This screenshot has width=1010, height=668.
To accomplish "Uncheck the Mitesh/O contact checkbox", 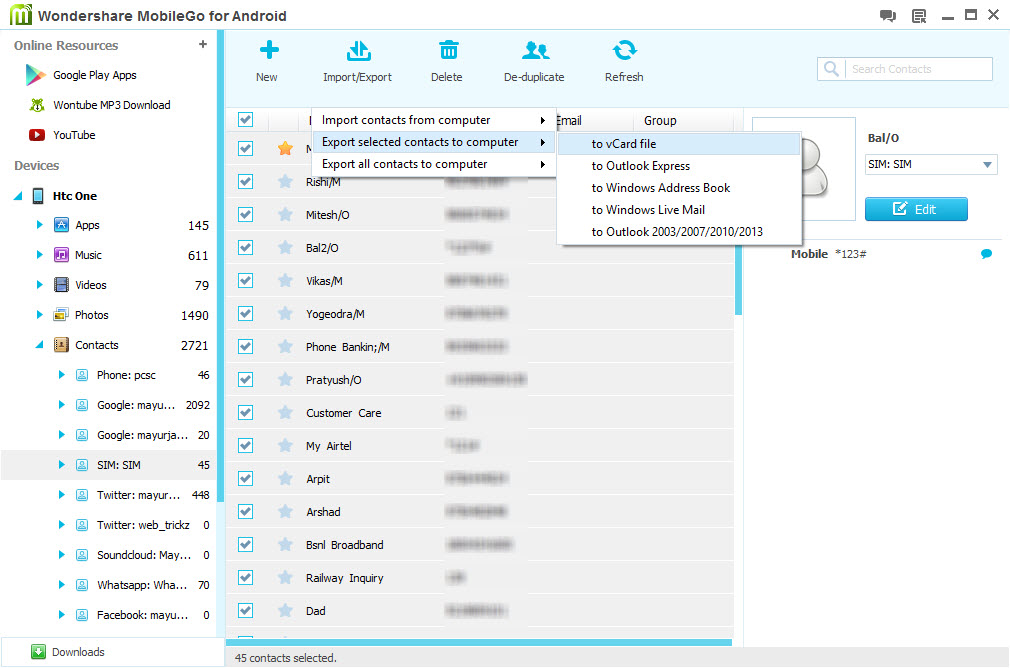I will point(245,215).
